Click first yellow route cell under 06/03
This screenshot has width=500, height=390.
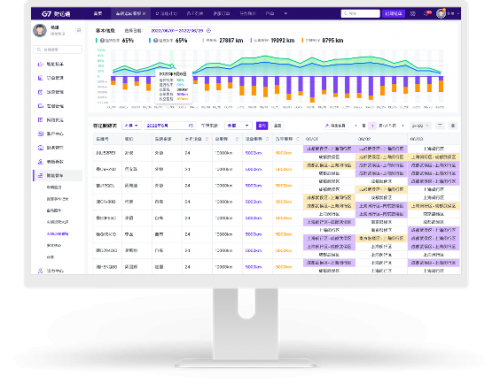click(x=434, y=157)
